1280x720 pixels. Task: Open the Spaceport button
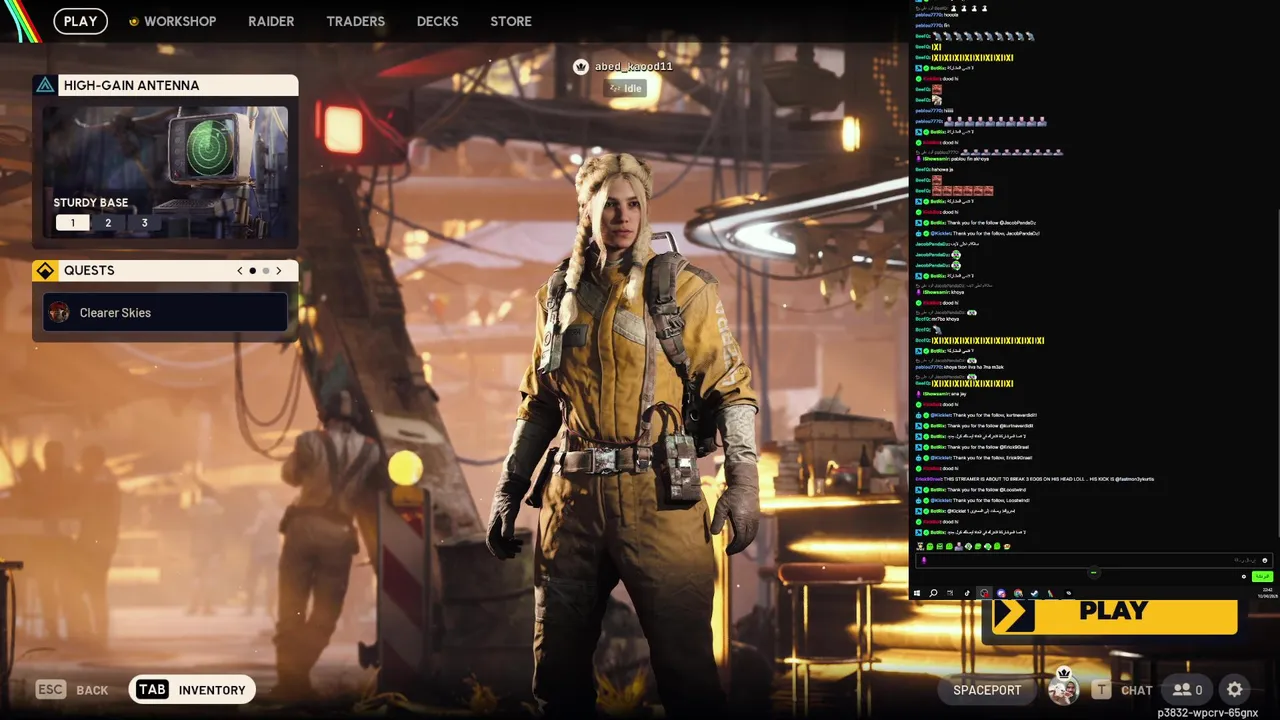[987, 690]
